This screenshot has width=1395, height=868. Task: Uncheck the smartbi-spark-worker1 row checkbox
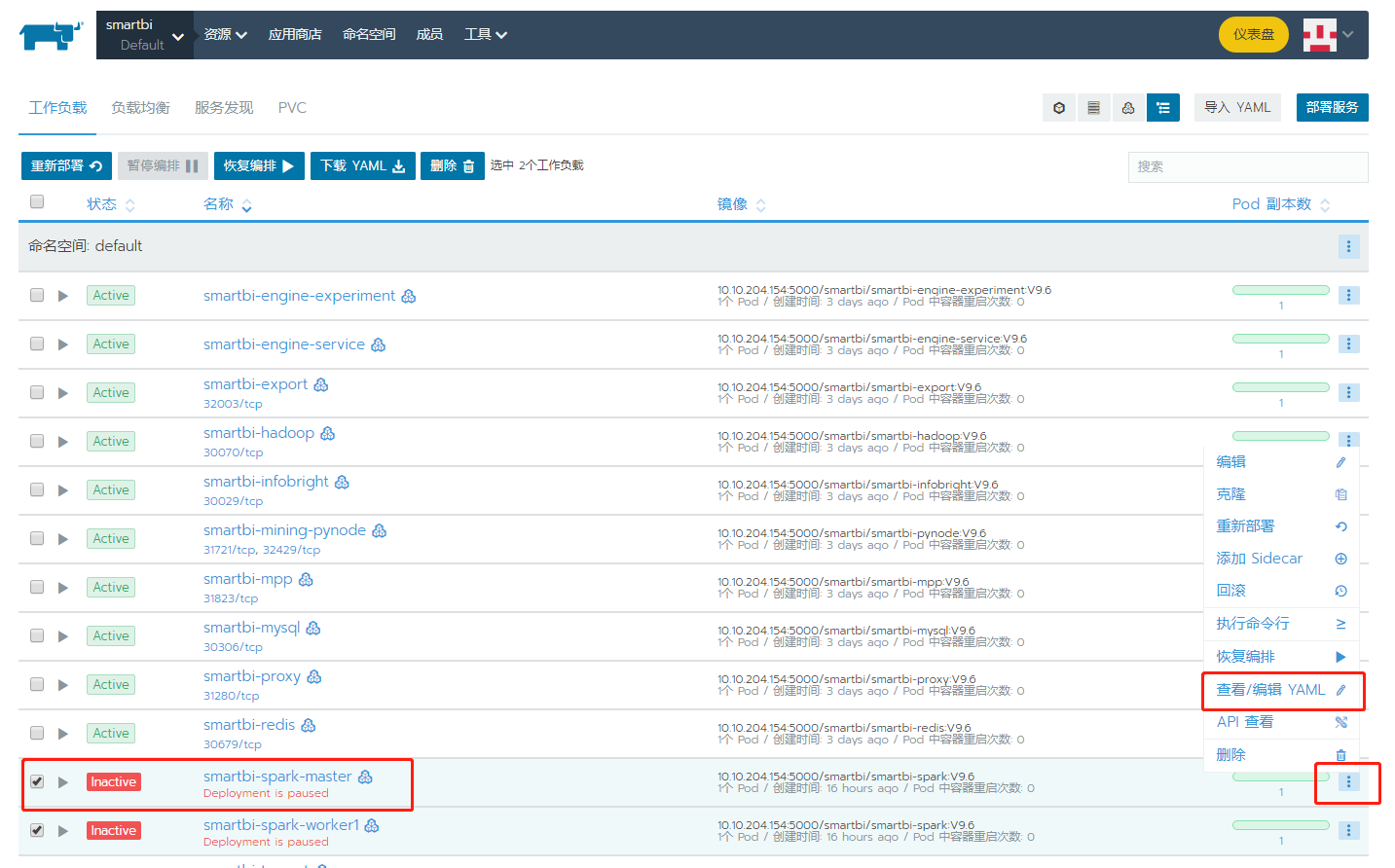[37, 830]
